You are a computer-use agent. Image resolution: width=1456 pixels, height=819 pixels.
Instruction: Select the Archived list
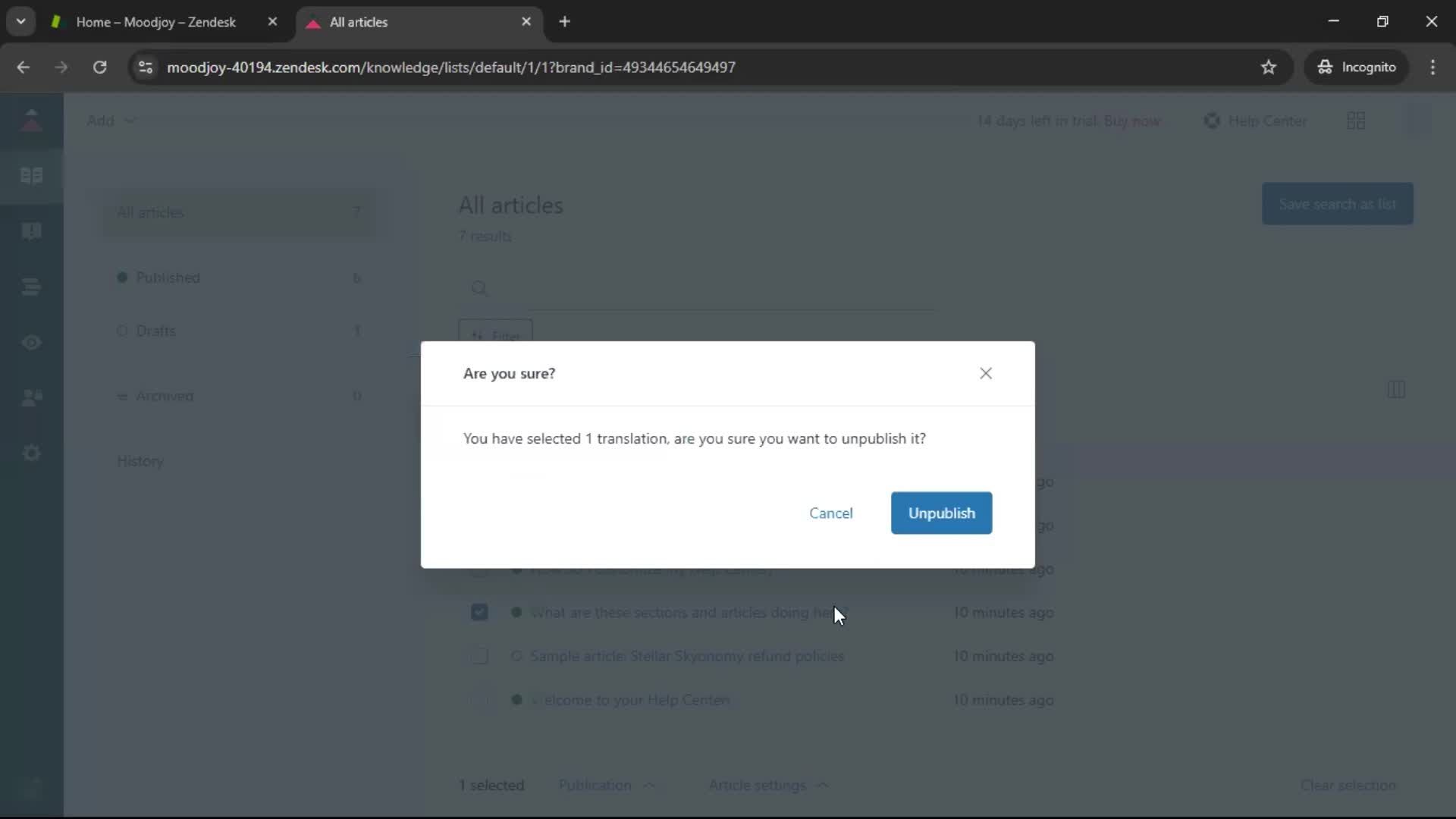point(239,396)
